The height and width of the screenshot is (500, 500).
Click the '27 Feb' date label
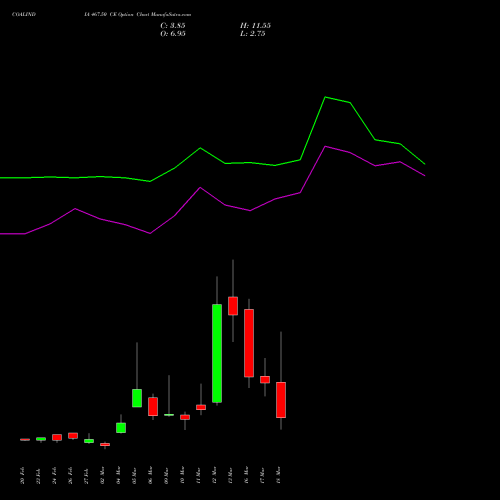[x=86, y=476]
